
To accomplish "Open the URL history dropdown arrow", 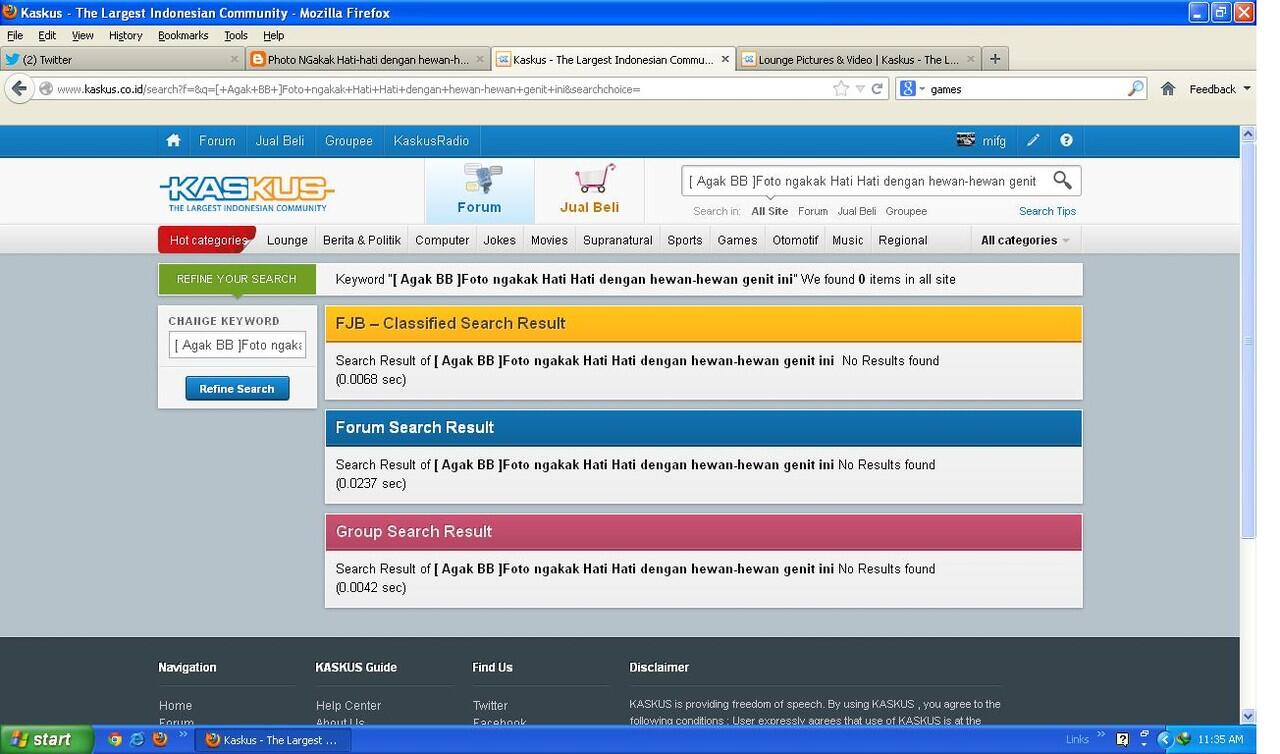I will (860, 89).
